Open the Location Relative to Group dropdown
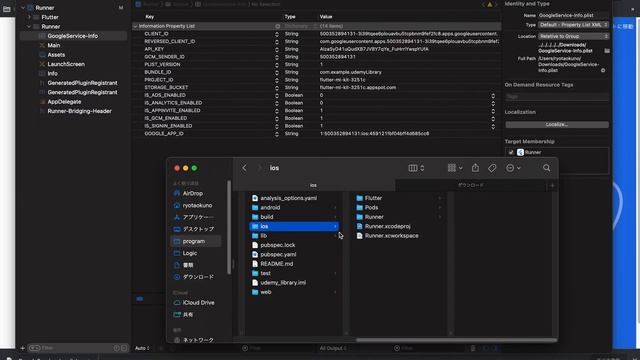Viewport: 640px width, 360px height. click(x=573, y=36)
